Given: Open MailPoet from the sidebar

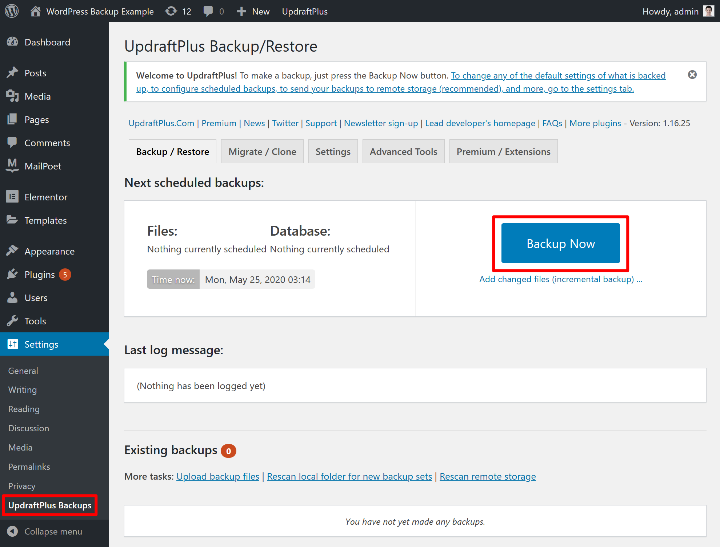Looking at the screenshot, I should coord(44,166).
